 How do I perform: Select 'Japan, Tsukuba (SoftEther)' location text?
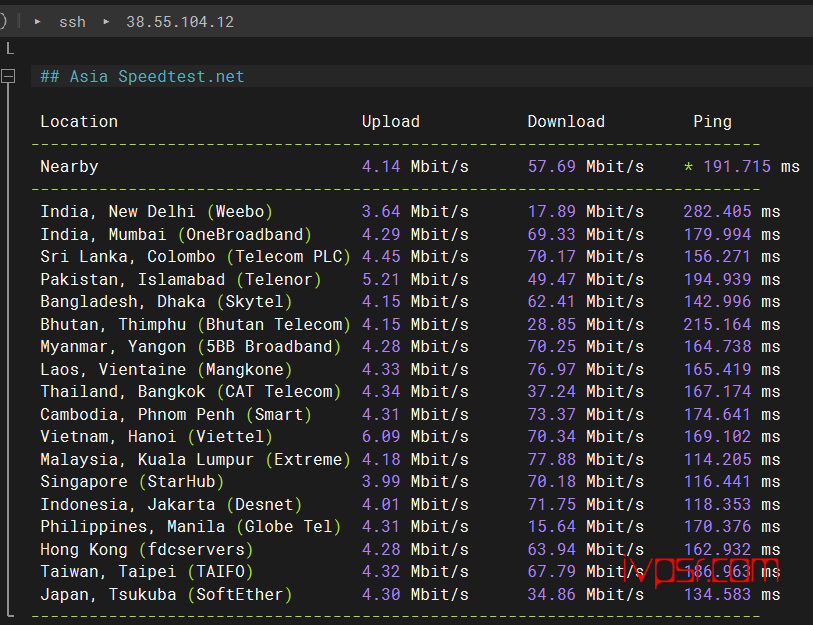[x=166, y=595]
